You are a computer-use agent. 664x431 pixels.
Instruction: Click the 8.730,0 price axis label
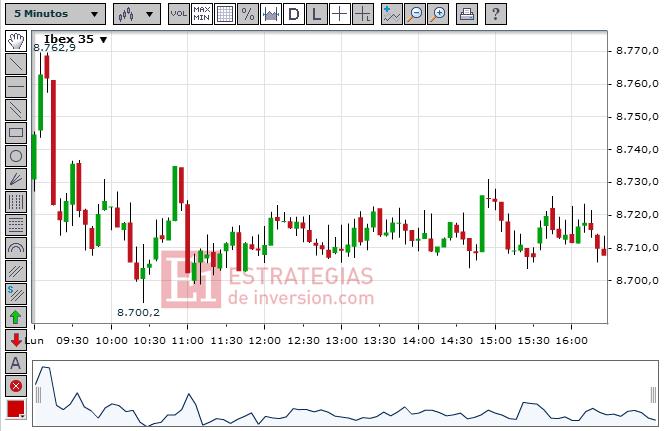[x=638, y=182]
